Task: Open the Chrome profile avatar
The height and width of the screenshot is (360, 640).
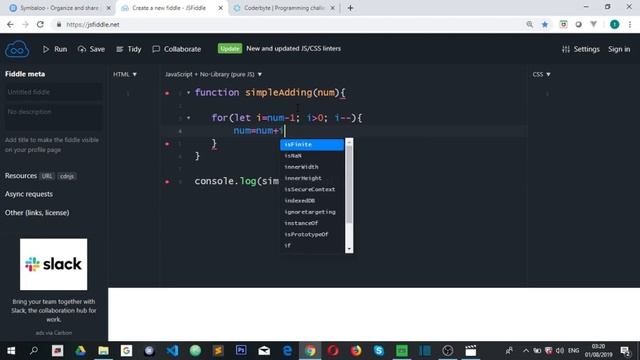Action: pos(615,24)
